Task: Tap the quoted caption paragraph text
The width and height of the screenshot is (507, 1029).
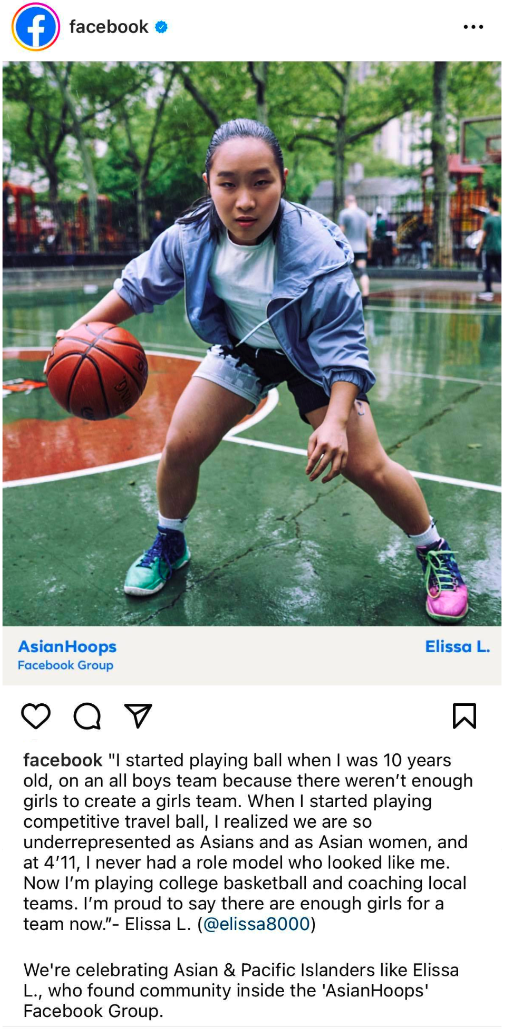Action: click(248, 843)
